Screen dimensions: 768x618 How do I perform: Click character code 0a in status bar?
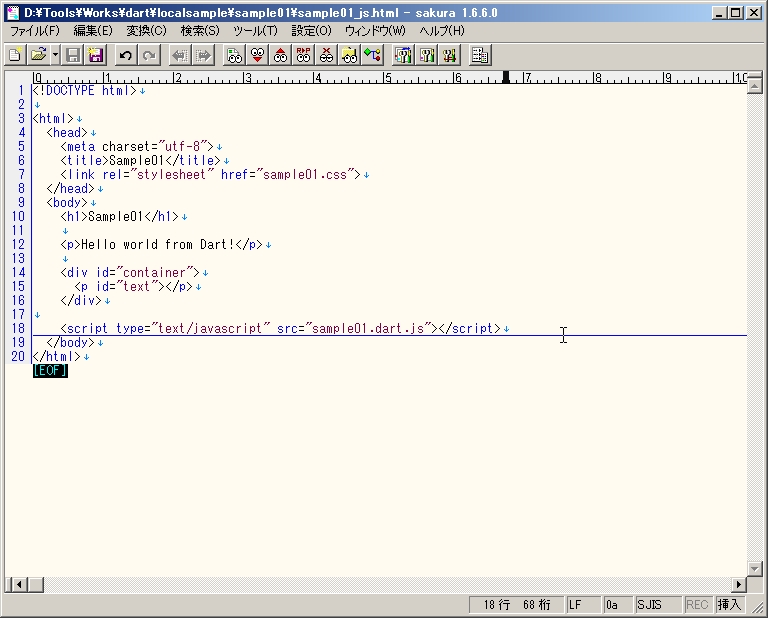[618, 605]
